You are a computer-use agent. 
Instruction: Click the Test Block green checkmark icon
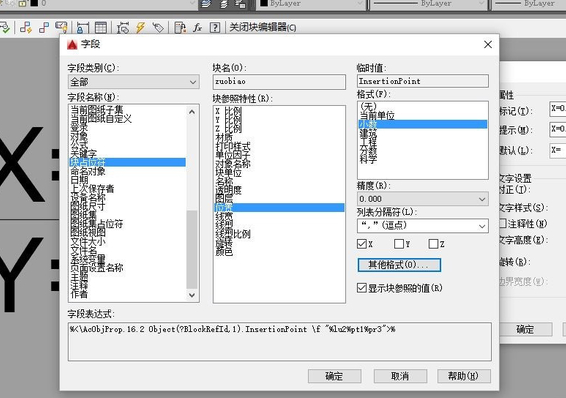(4, 28)
